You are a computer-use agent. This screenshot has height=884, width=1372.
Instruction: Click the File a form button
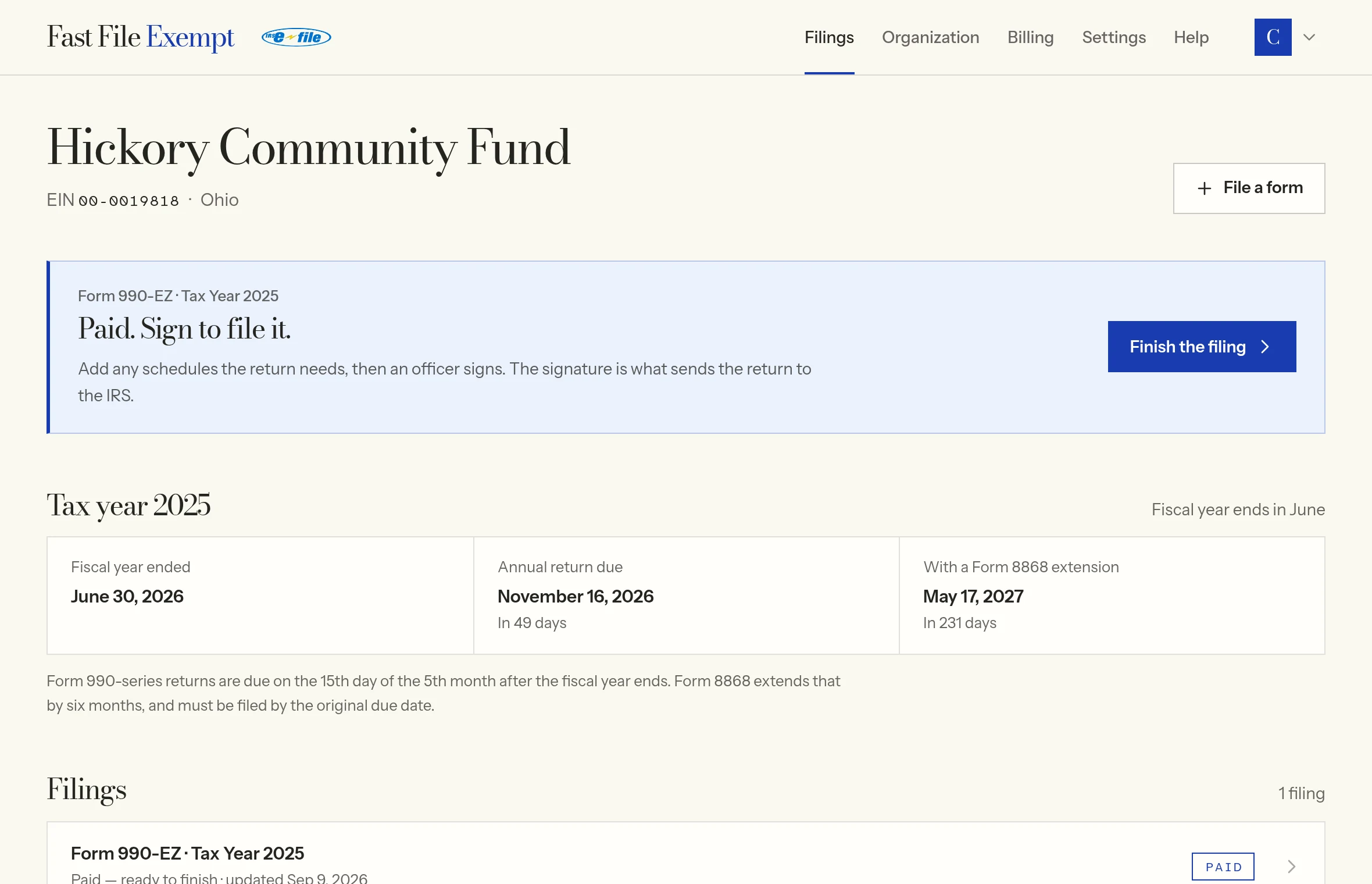click(1249, 188)
